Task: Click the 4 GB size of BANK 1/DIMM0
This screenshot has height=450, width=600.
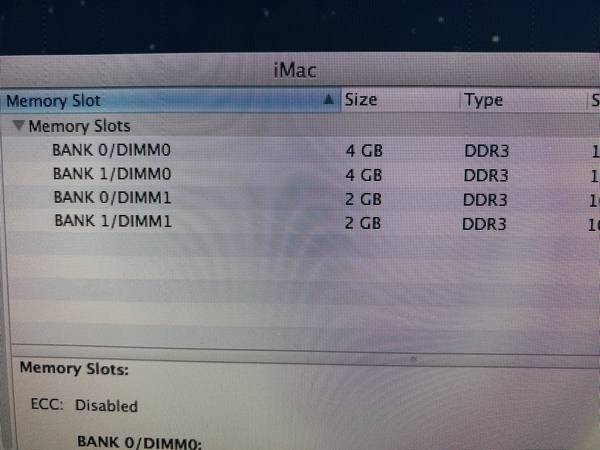Action: tap(363, 175)
